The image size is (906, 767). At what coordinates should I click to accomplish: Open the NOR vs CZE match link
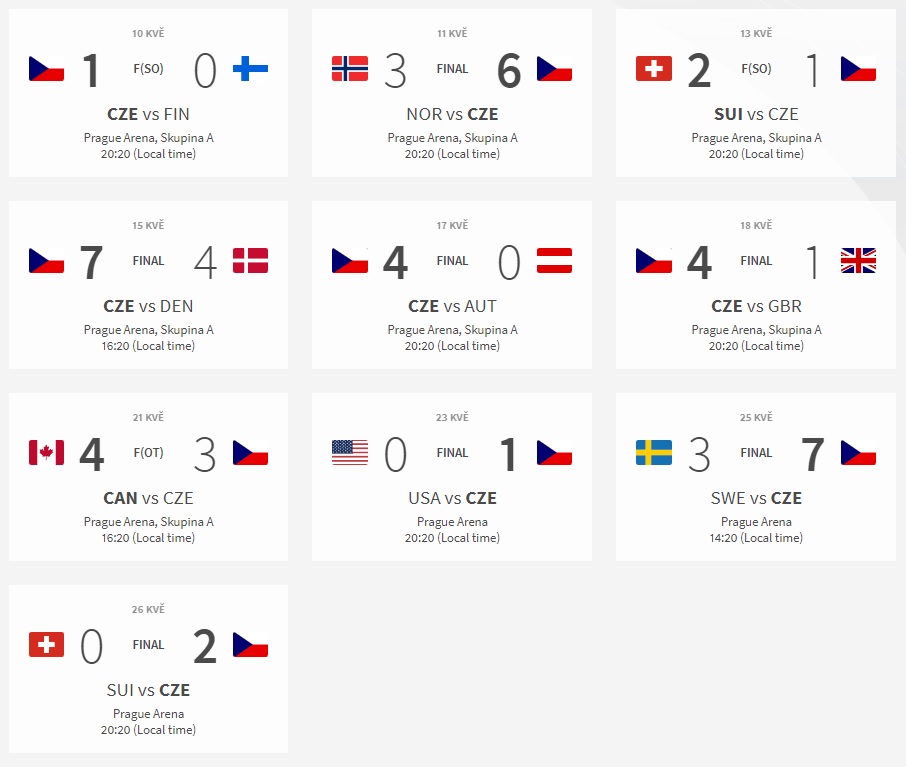452,114
